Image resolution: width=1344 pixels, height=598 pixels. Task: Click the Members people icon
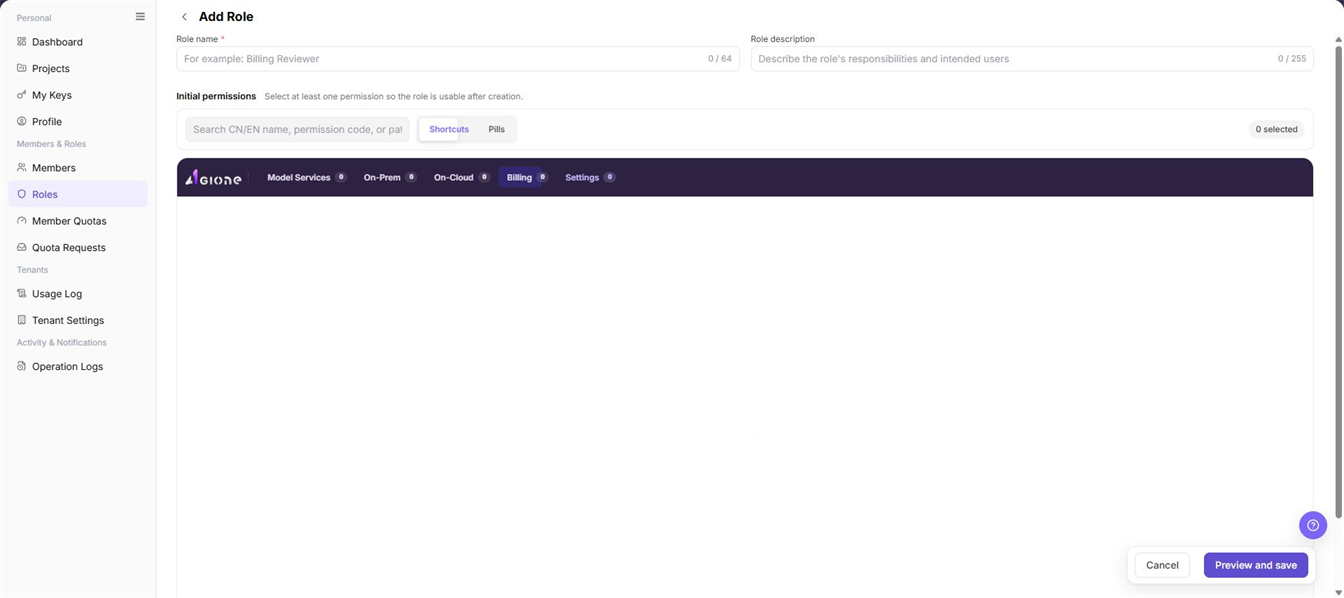tap(22, 168)
